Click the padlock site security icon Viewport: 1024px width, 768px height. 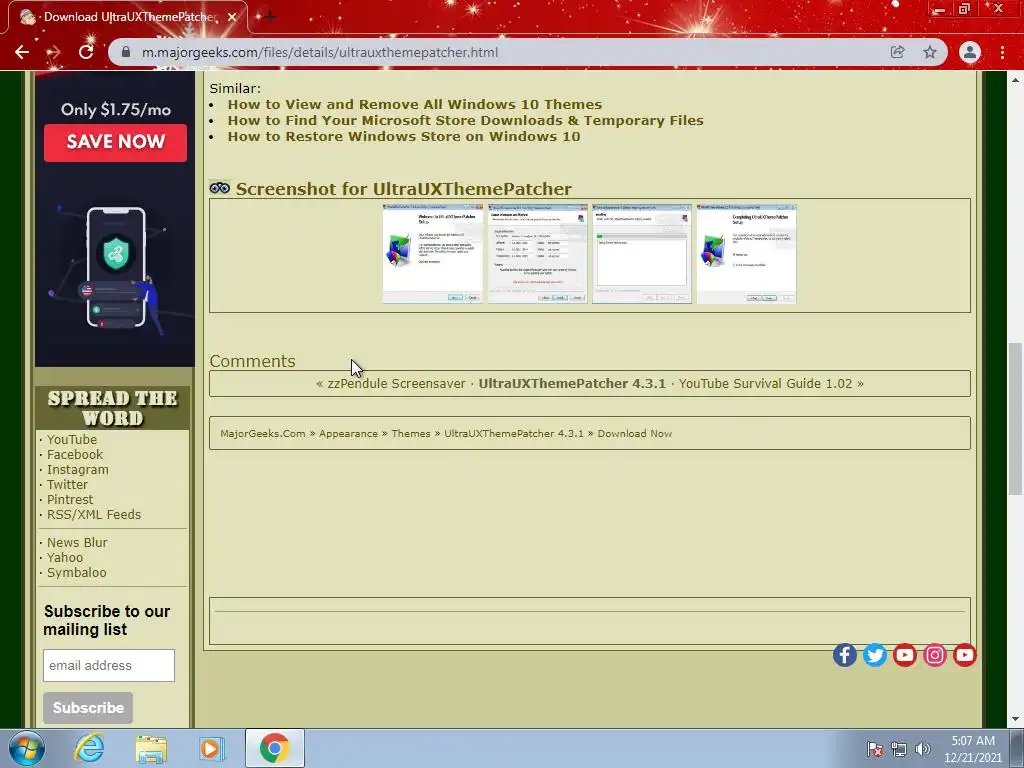coord(127,52)
